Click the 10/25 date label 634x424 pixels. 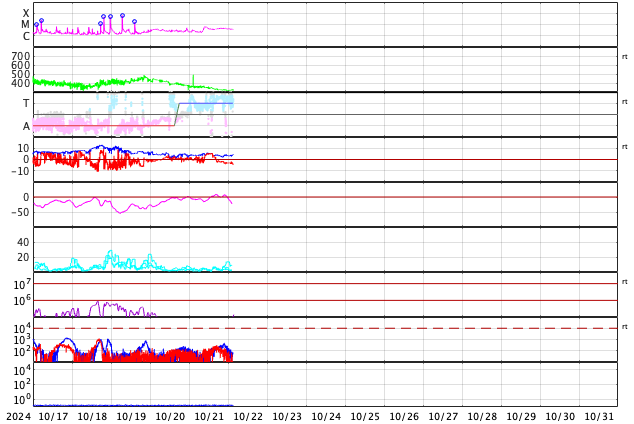click(x=365, y=417)
